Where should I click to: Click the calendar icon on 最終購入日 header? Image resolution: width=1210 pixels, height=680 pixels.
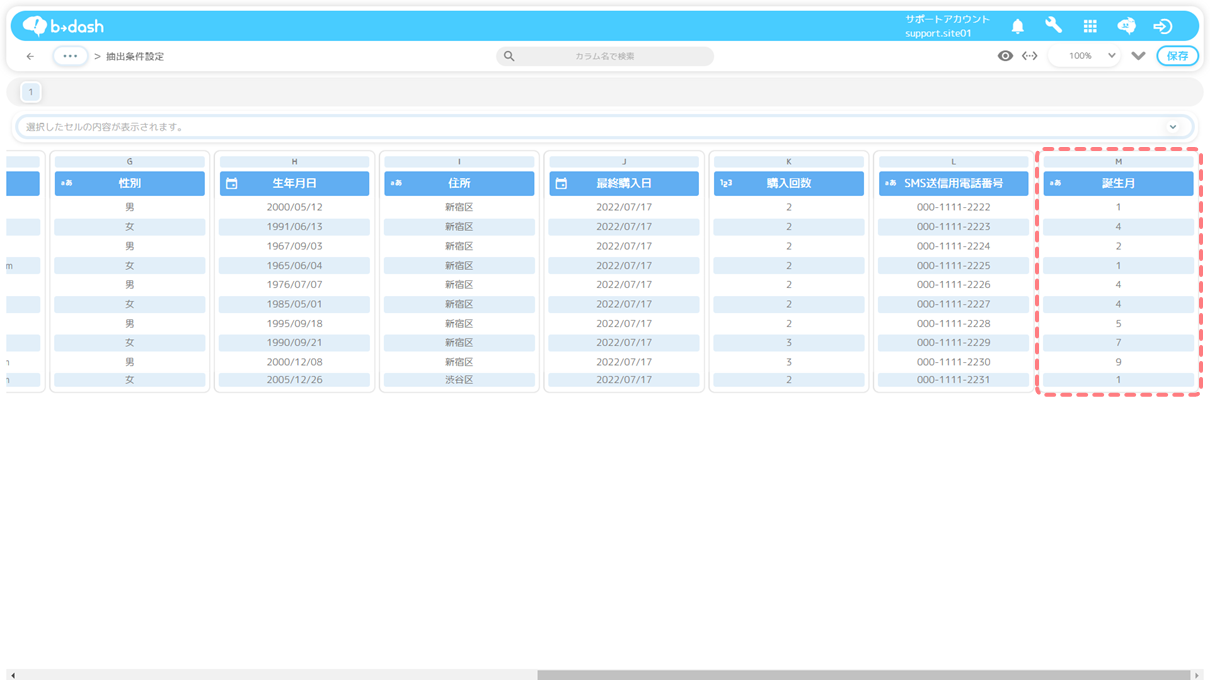coord(561,183)
